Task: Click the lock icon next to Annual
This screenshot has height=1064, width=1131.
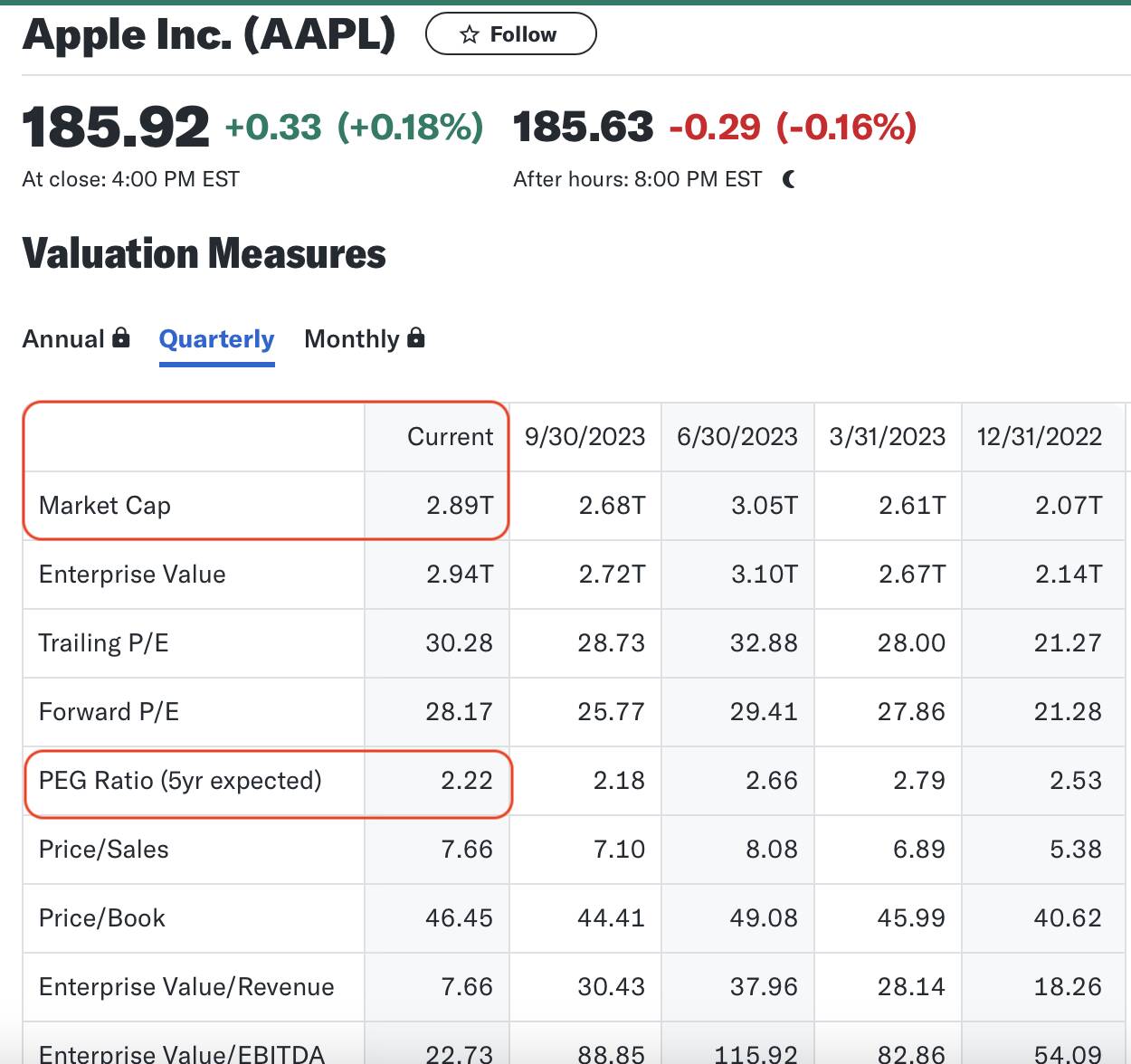Action: [x=120, y=337]
